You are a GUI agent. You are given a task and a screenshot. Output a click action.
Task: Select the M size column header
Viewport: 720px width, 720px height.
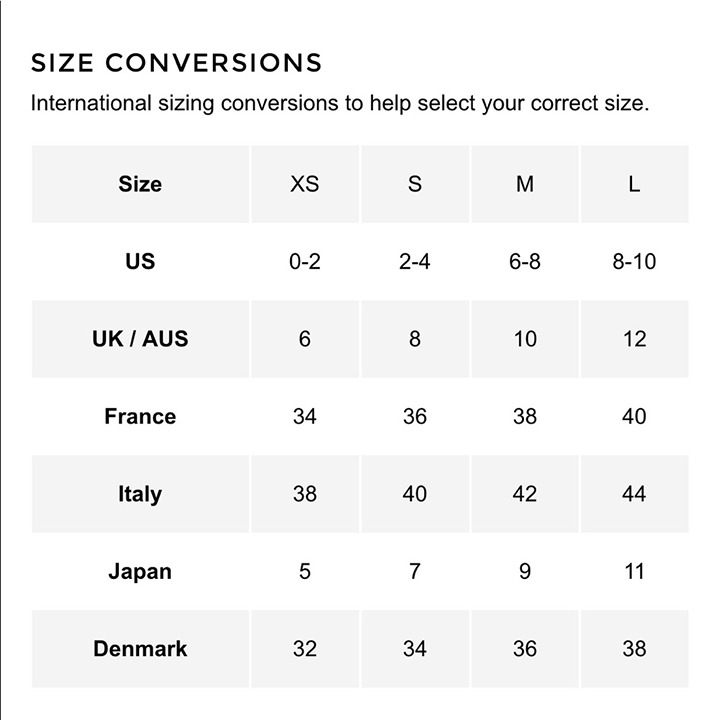[x=524, y=184]
